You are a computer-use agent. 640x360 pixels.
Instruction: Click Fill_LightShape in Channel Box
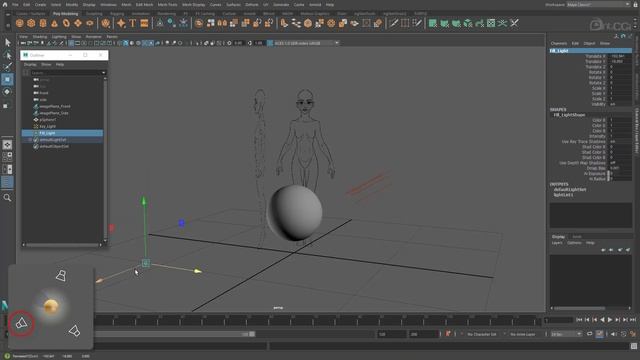pyautogui.click(x=569, y=115)
